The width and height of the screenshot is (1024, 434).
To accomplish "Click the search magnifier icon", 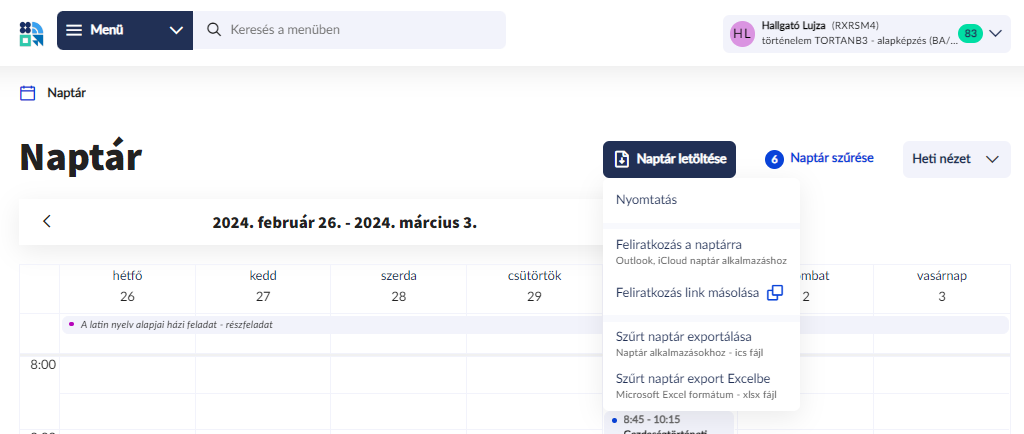I will point(213,30).
